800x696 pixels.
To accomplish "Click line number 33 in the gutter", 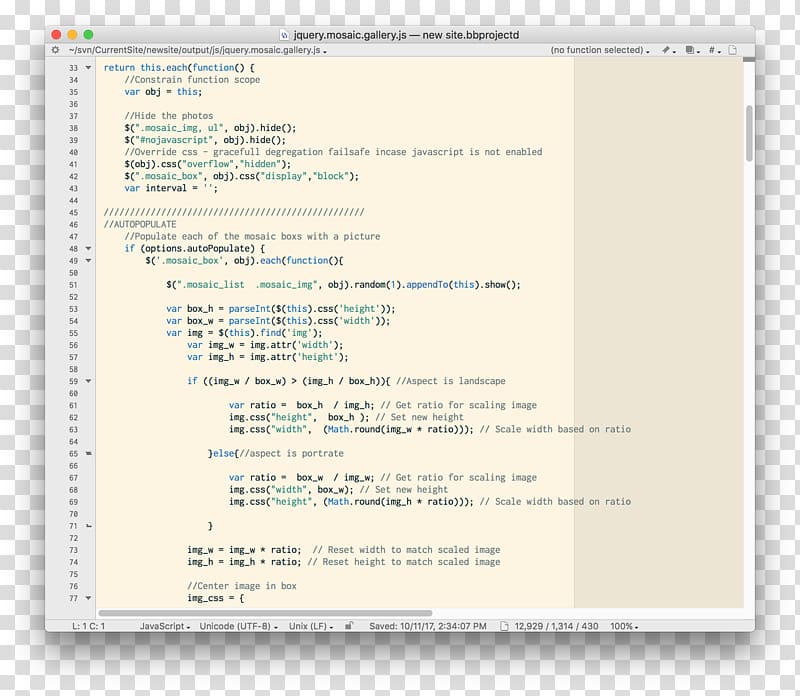I will pos(73,68).
